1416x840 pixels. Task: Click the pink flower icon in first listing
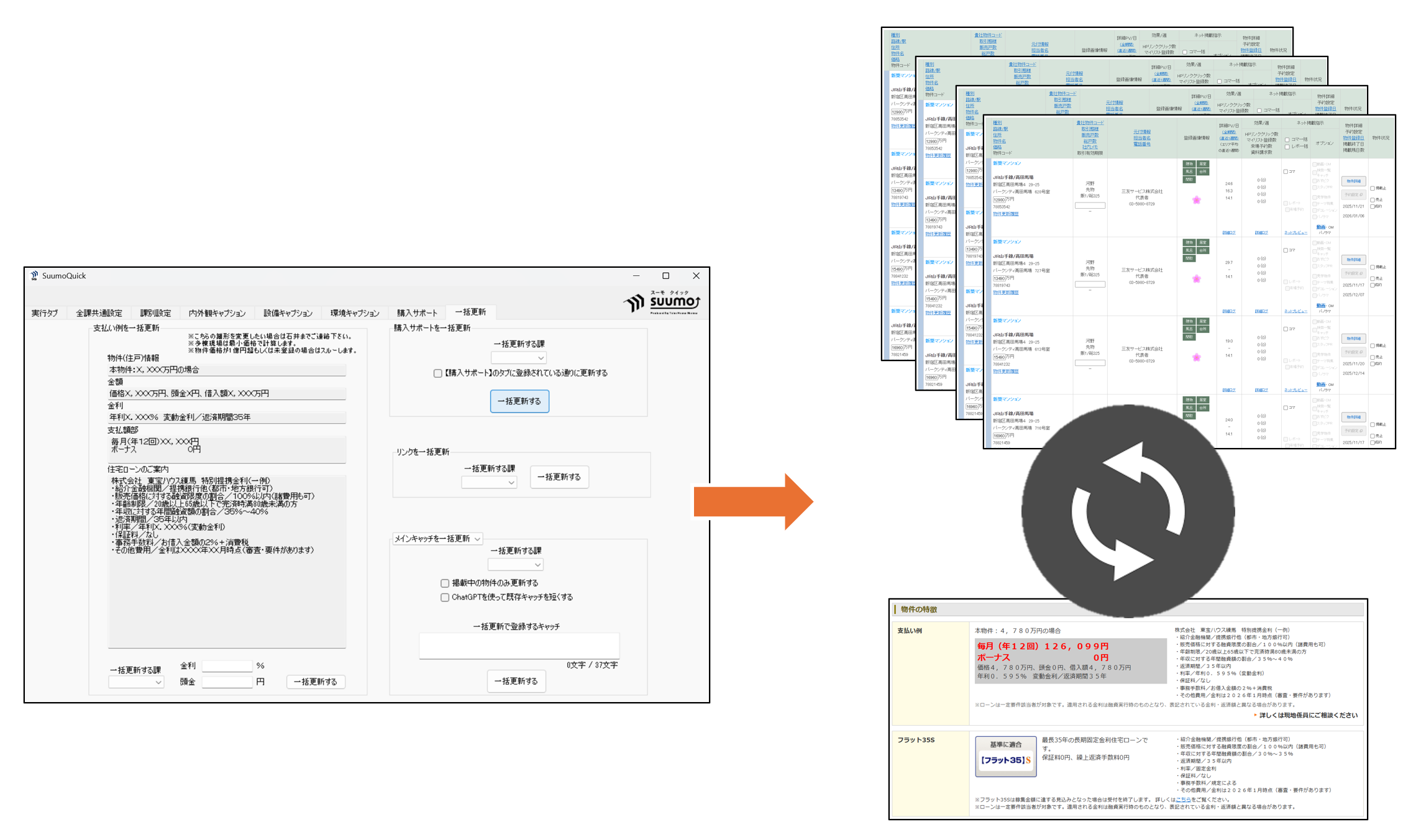1196,200
